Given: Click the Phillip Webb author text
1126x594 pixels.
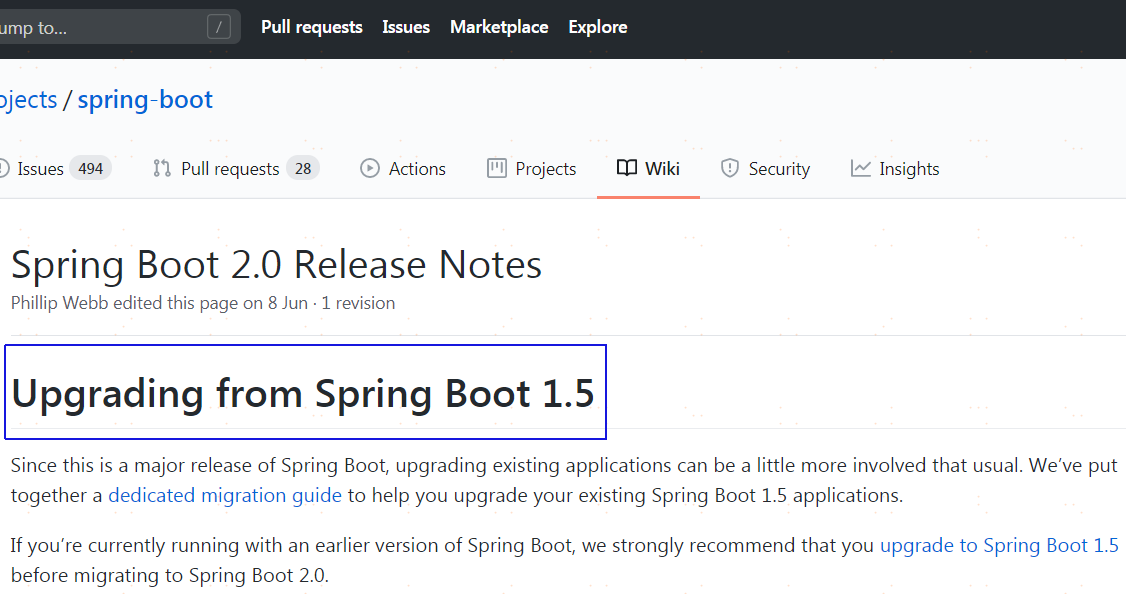Looking at the screenshot, I should [60, 303].
